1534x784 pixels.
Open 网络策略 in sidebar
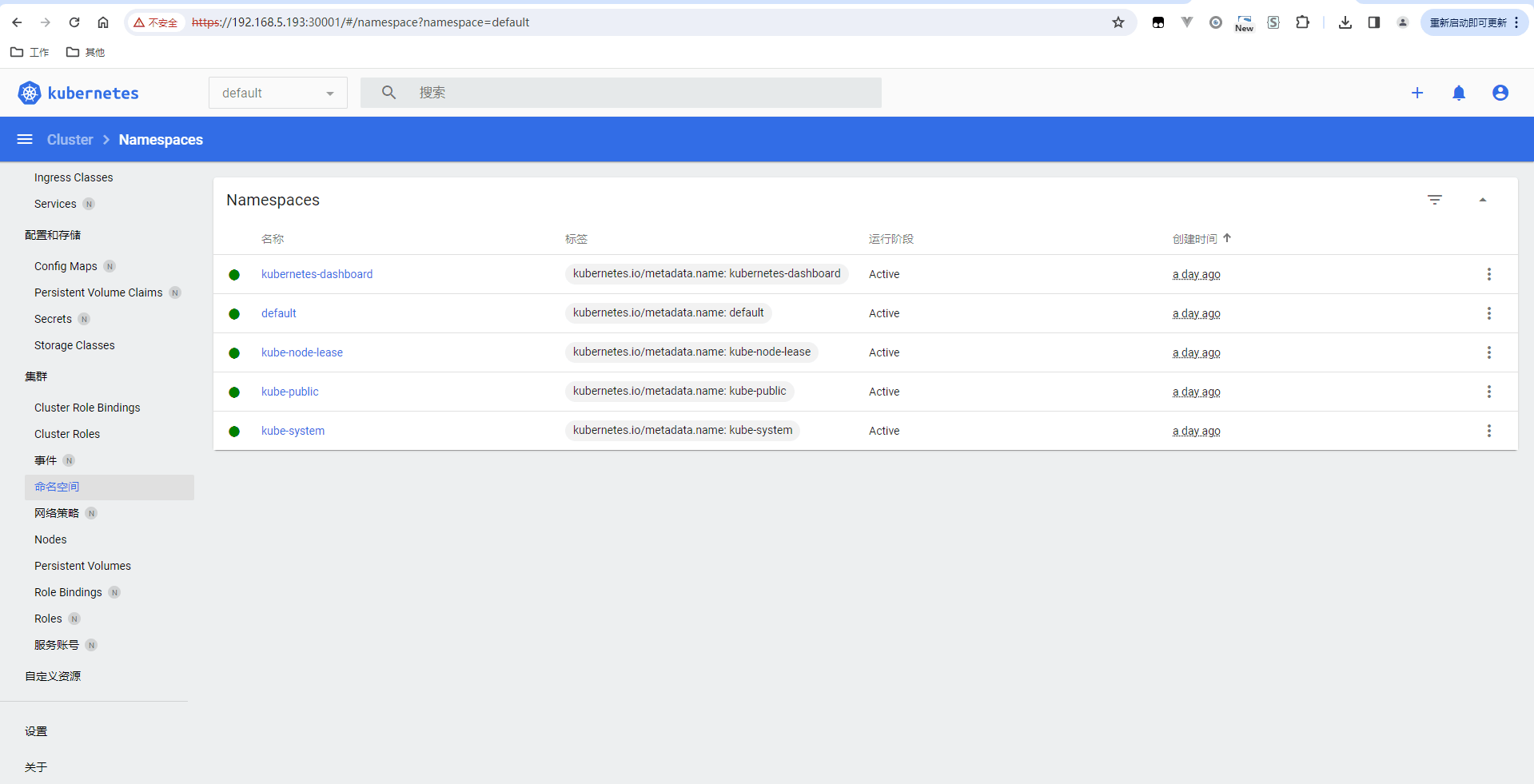pos(57,513)
